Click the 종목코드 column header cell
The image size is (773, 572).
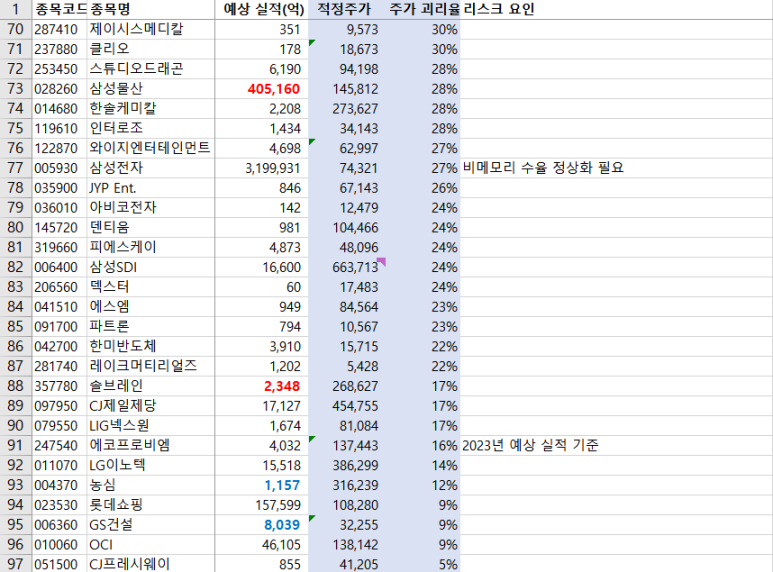click(x=60, y=9)
